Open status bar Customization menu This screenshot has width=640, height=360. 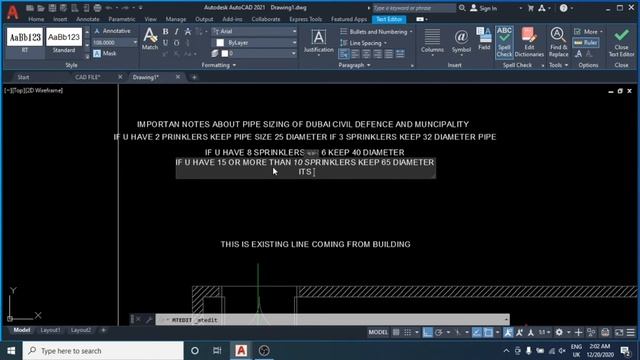tap(631, 333)
